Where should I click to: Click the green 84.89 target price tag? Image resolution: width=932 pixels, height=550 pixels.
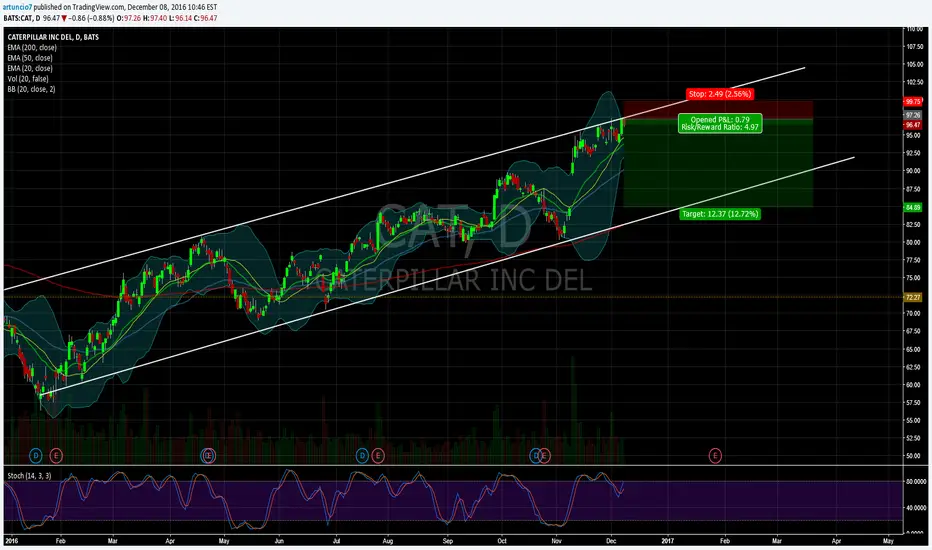pos(913,208)
